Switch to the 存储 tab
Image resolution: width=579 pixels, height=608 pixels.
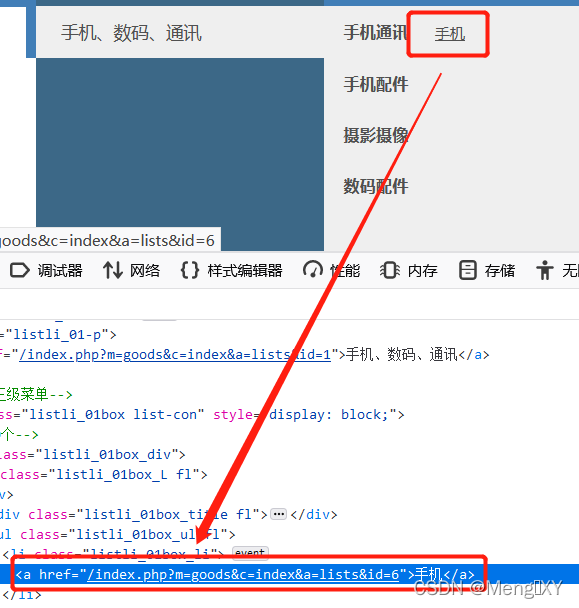click(x=499, y=271)
